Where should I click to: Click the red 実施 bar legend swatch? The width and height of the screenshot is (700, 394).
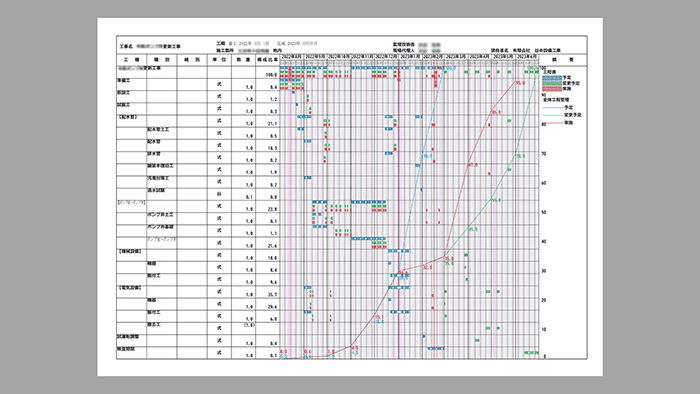point(552,88)
